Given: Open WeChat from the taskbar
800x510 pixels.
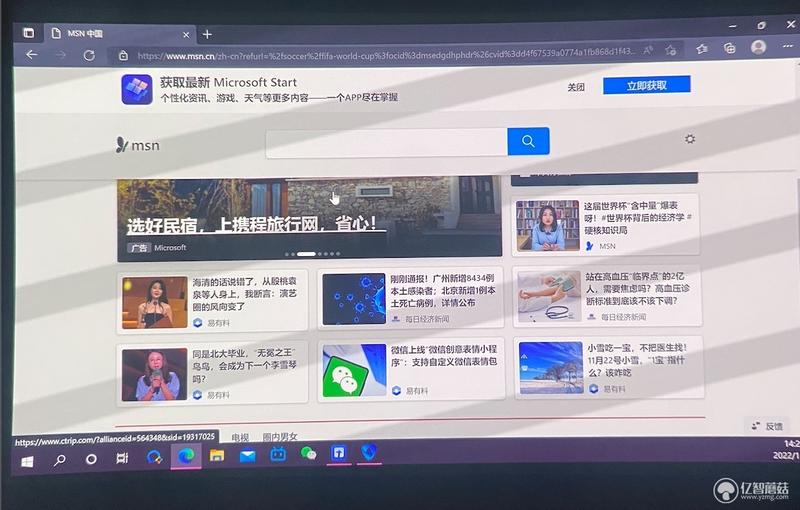Looking at the screenshot, I should 308,453.
